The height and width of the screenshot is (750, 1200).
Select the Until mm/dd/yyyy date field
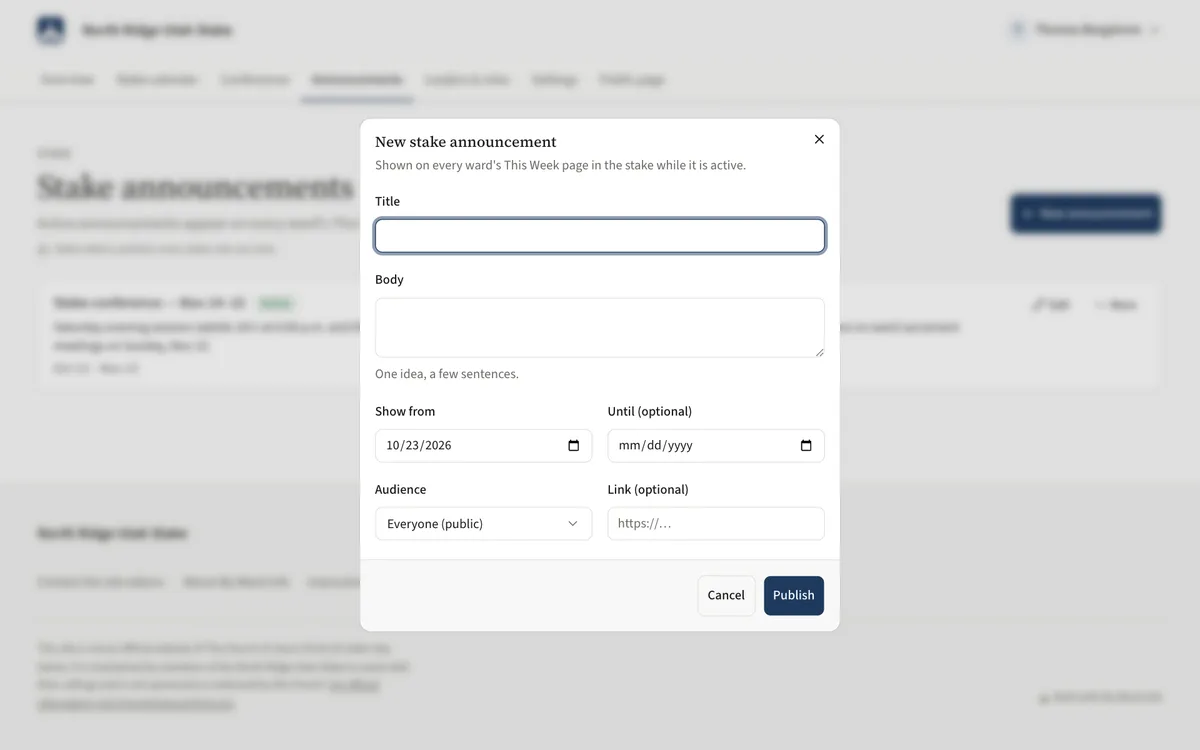716,446
